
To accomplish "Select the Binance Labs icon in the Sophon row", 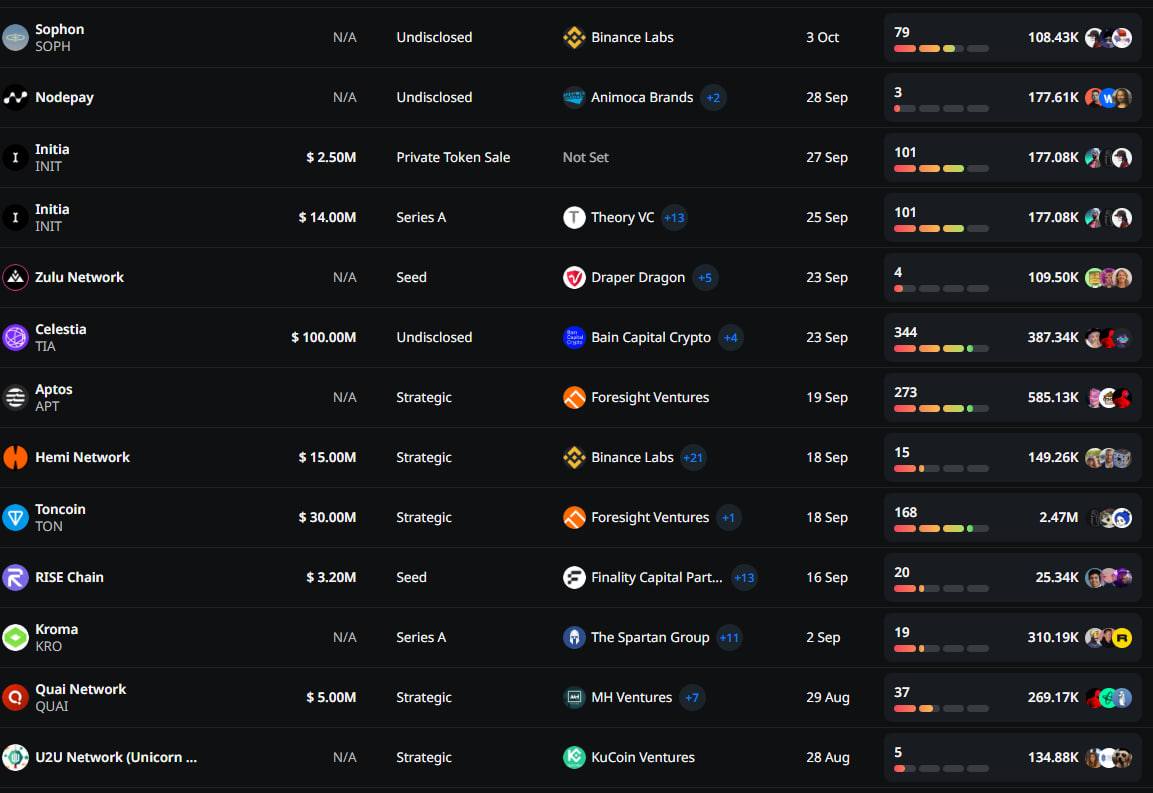I will (x=574, y=37).
